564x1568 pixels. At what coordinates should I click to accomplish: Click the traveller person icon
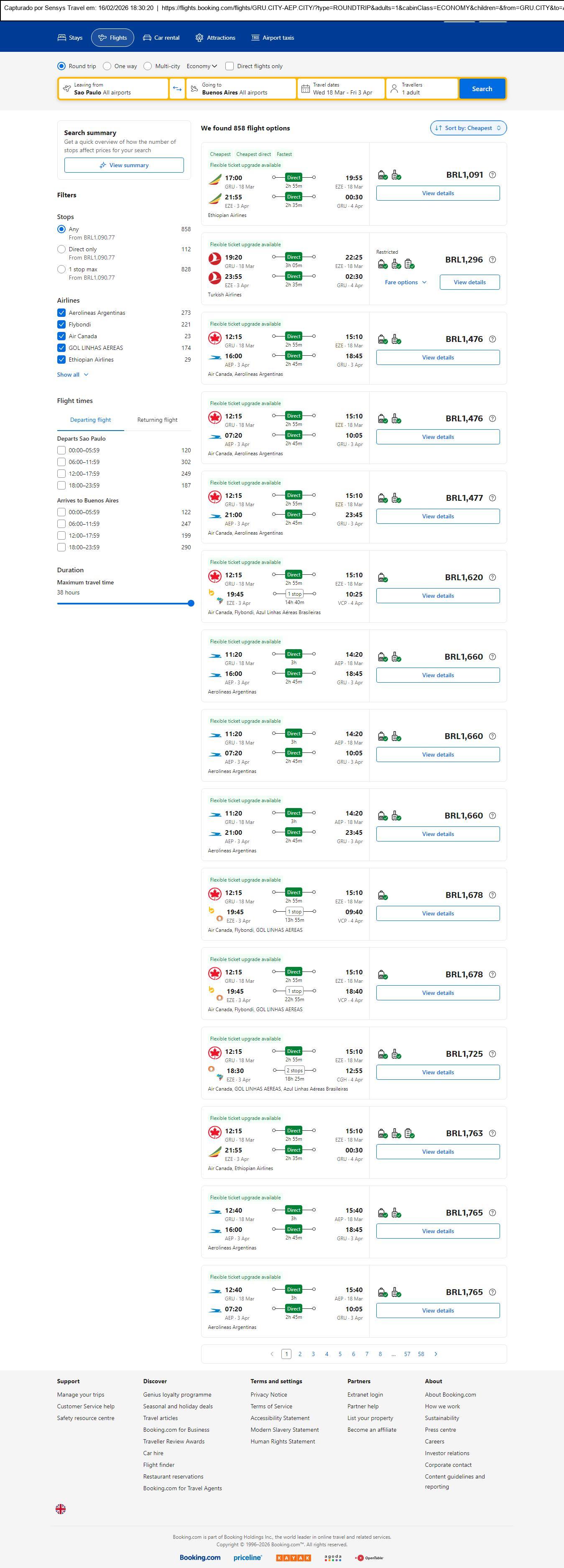pyautogui.click(x=394, y=89)
